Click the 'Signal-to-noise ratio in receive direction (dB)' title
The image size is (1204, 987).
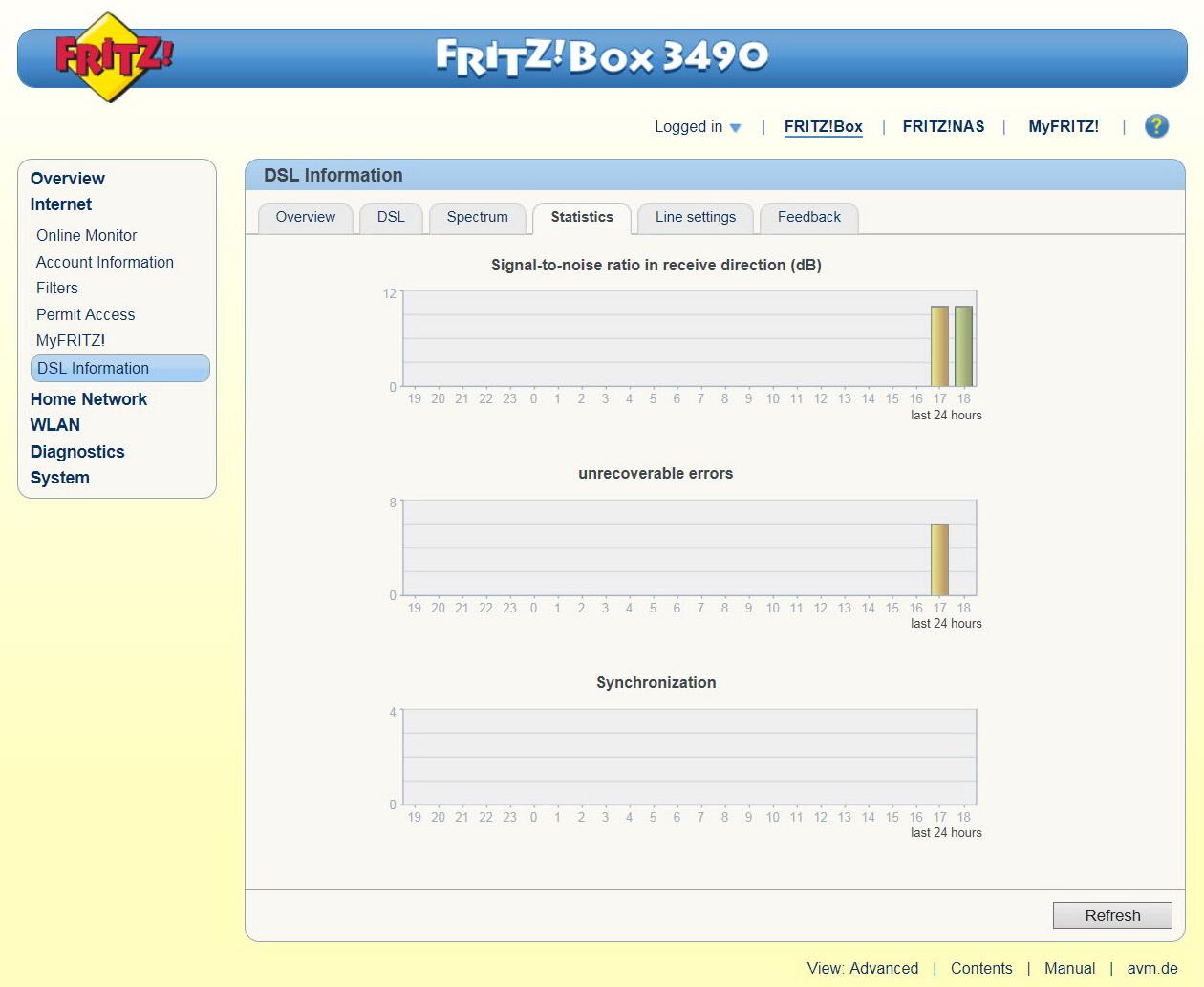[656, 265]
